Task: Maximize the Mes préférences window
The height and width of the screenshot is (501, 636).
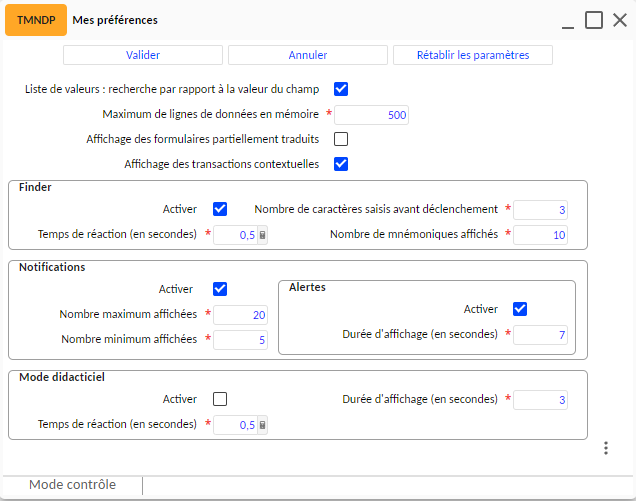Action: tap(594, 20)
